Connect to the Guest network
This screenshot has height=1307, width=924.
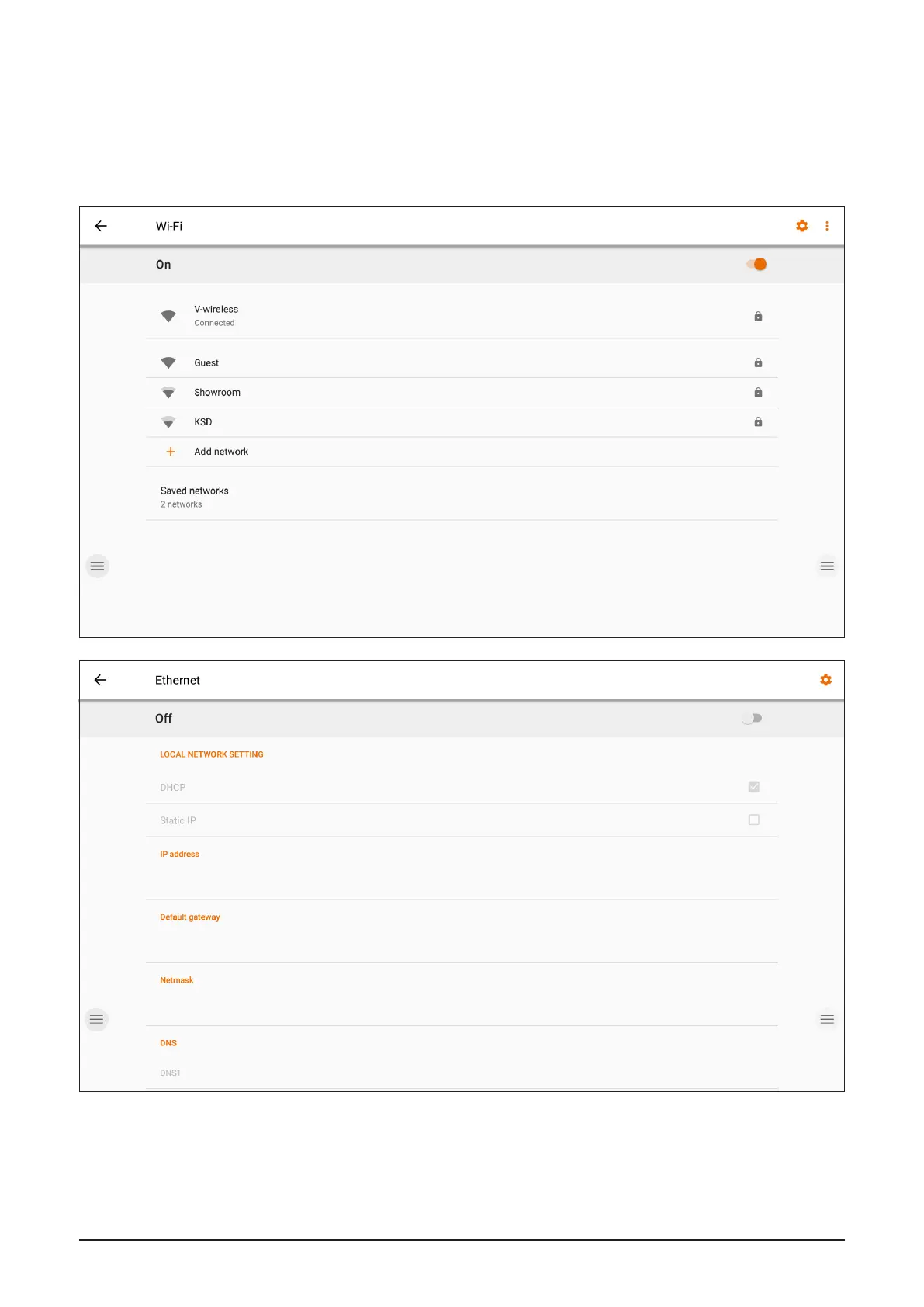[462, 362]
